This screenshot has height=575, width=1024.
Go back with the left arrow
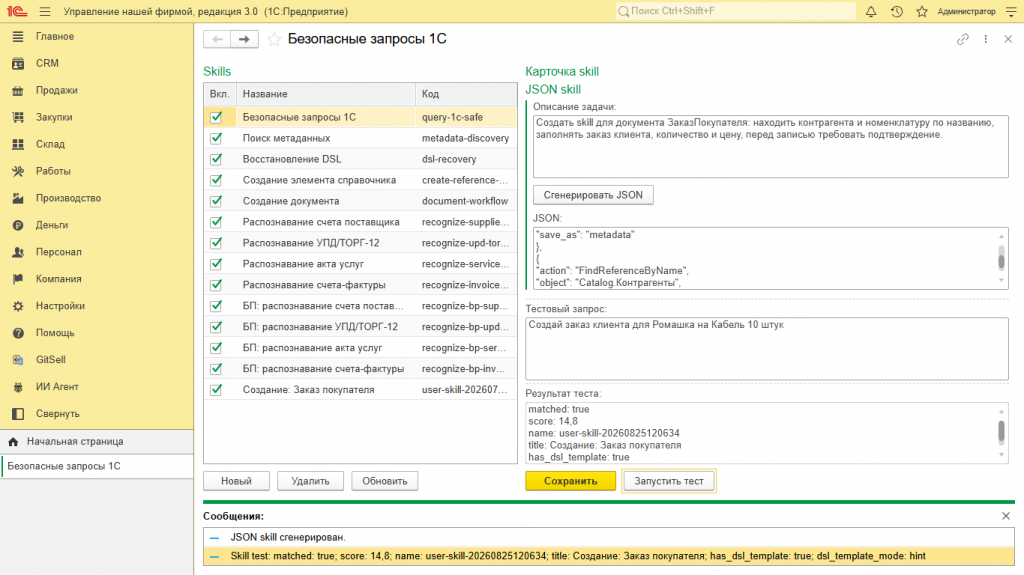point(217,39)
